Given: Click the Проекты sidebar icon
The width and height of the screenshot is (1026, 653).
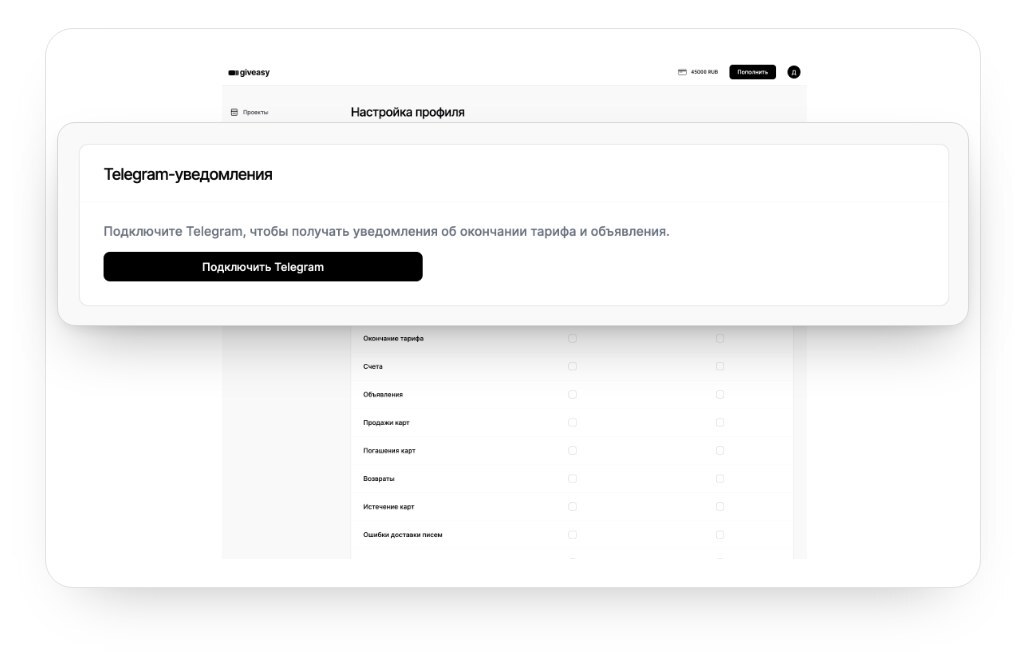Looking at the screenshot, I should tap(234, 113).
